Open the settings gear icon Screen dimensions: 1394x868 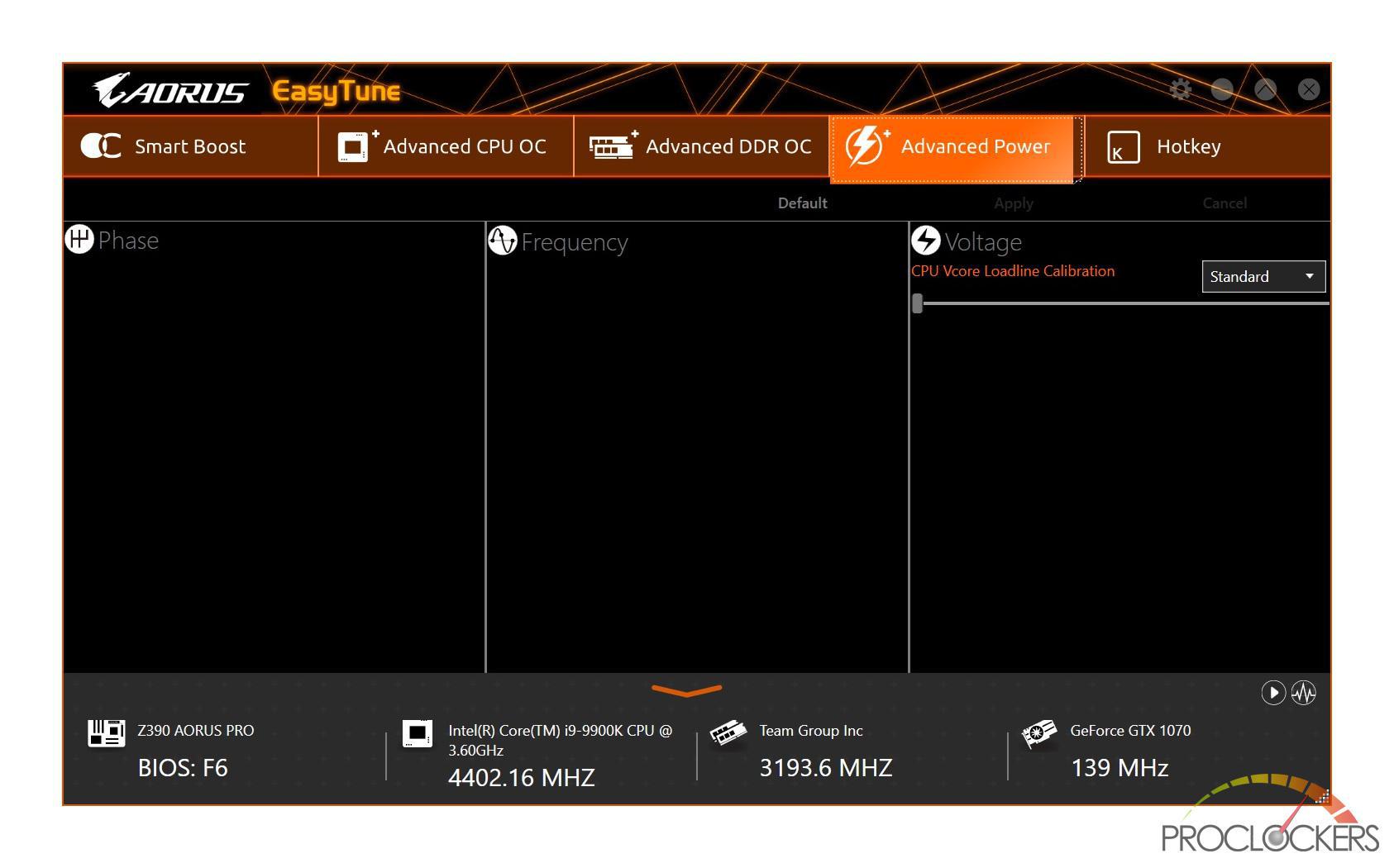(1181, 89)
